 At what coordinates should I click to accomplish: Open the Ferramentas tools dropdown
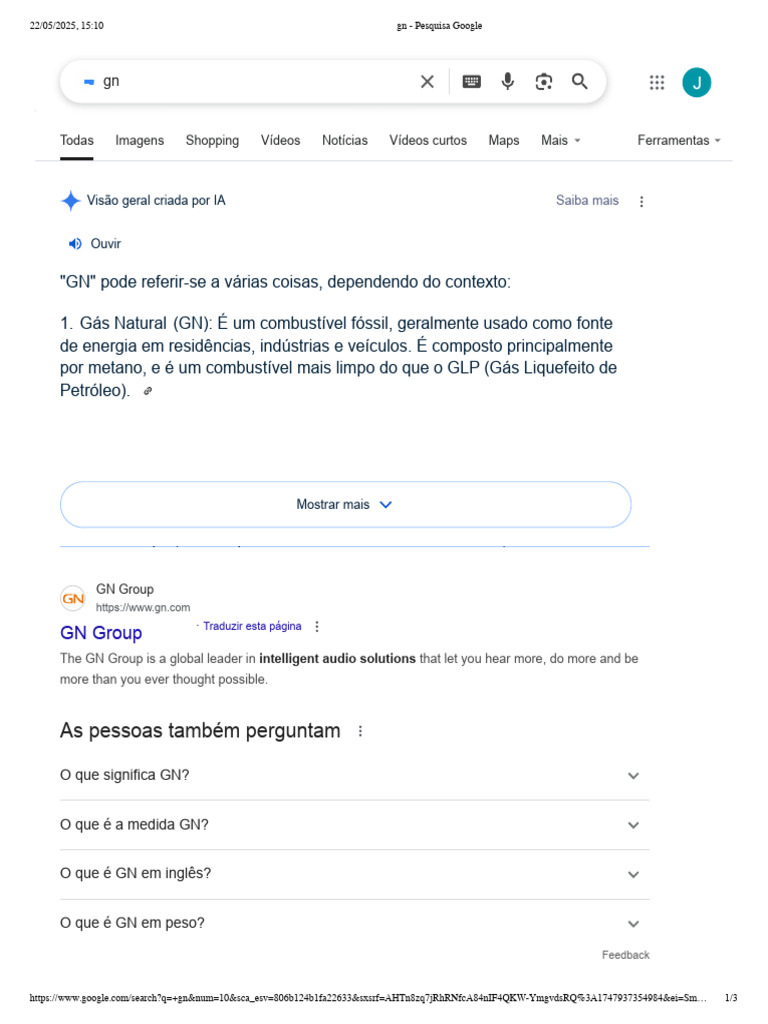tap(679, 141)
